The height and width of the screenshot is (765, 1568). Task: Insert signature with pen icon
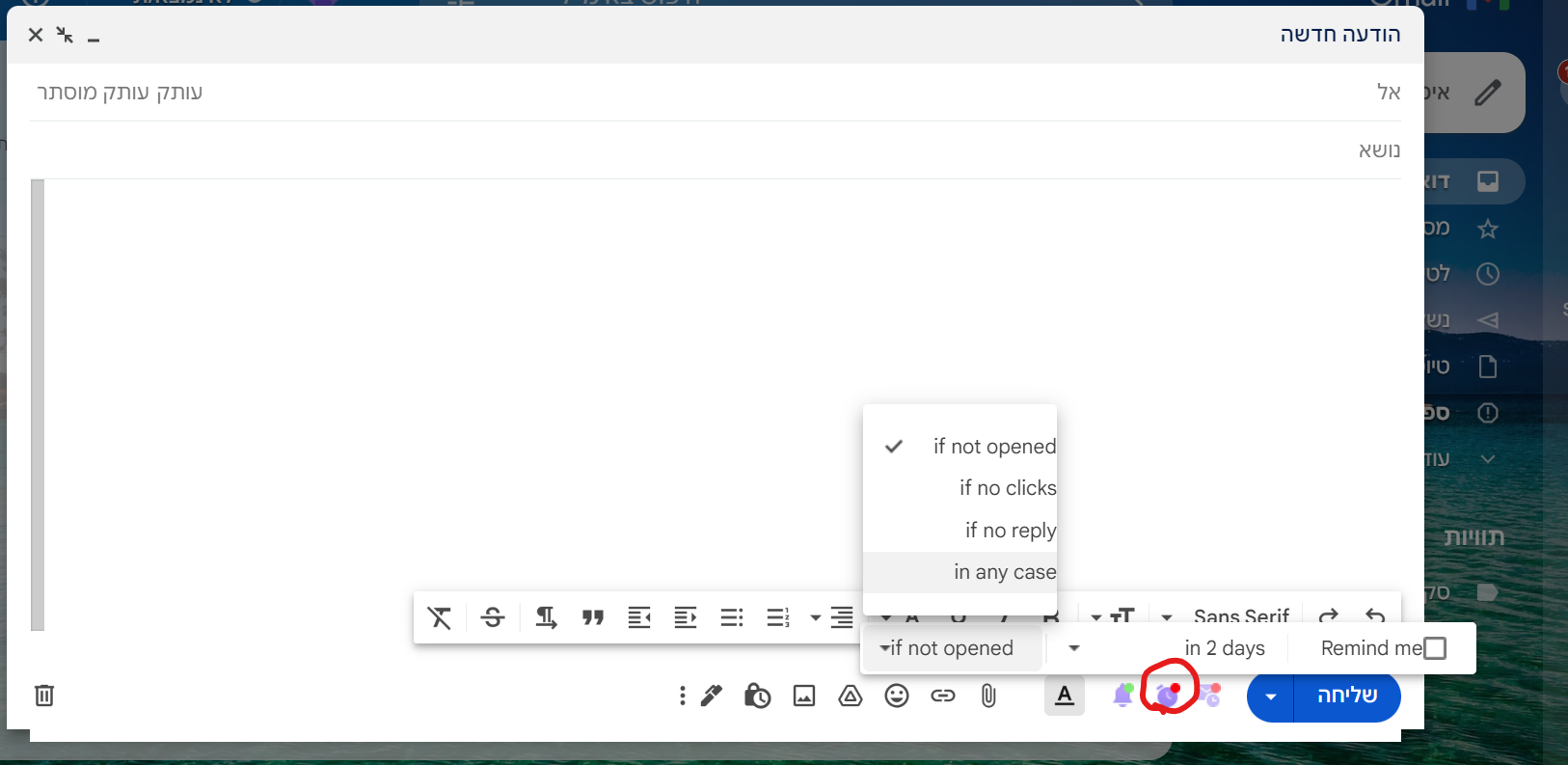[712, 696]
